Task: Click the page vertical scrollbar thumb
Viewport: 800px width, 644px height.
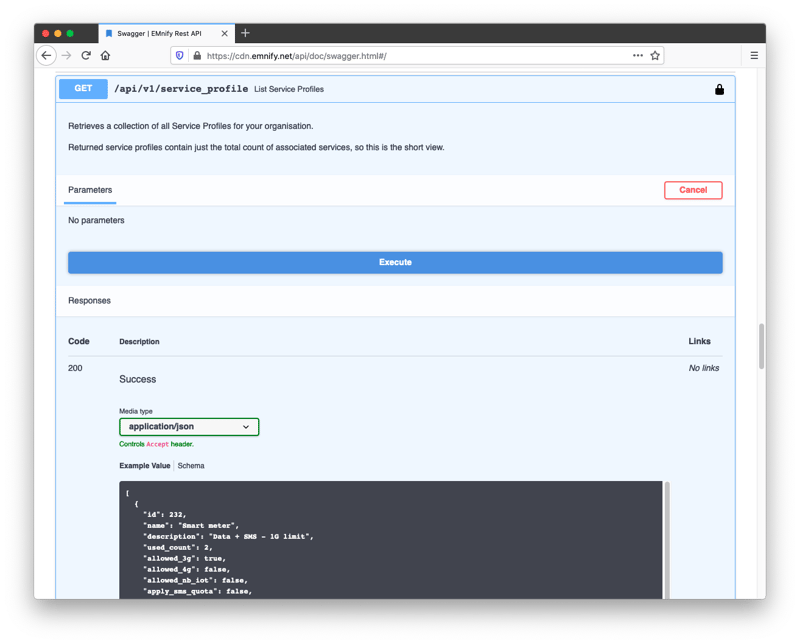Action: click(x=761, y=346)
